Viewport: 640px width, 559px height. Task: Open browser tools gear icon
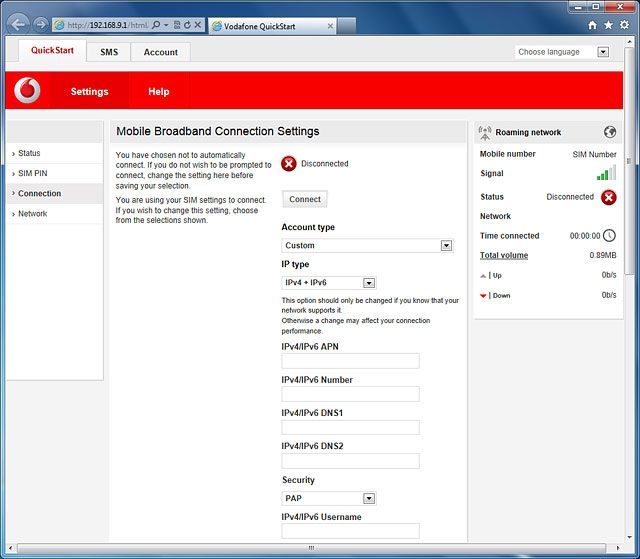[x=625, y=24]
